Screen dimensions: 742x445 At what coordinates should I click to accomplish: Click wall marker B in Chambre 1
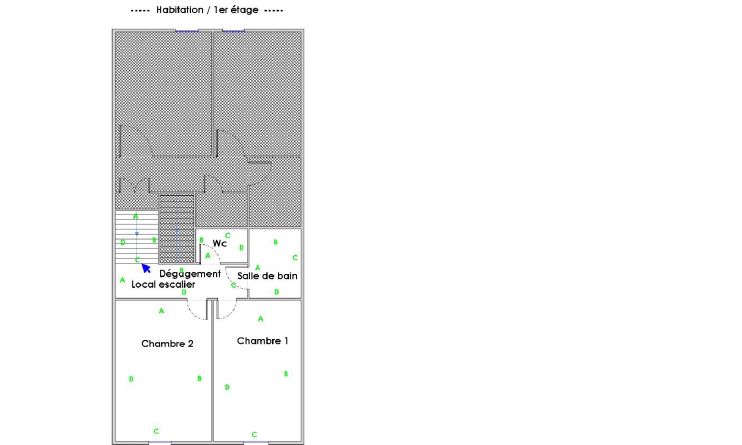[x=286, y=374]
